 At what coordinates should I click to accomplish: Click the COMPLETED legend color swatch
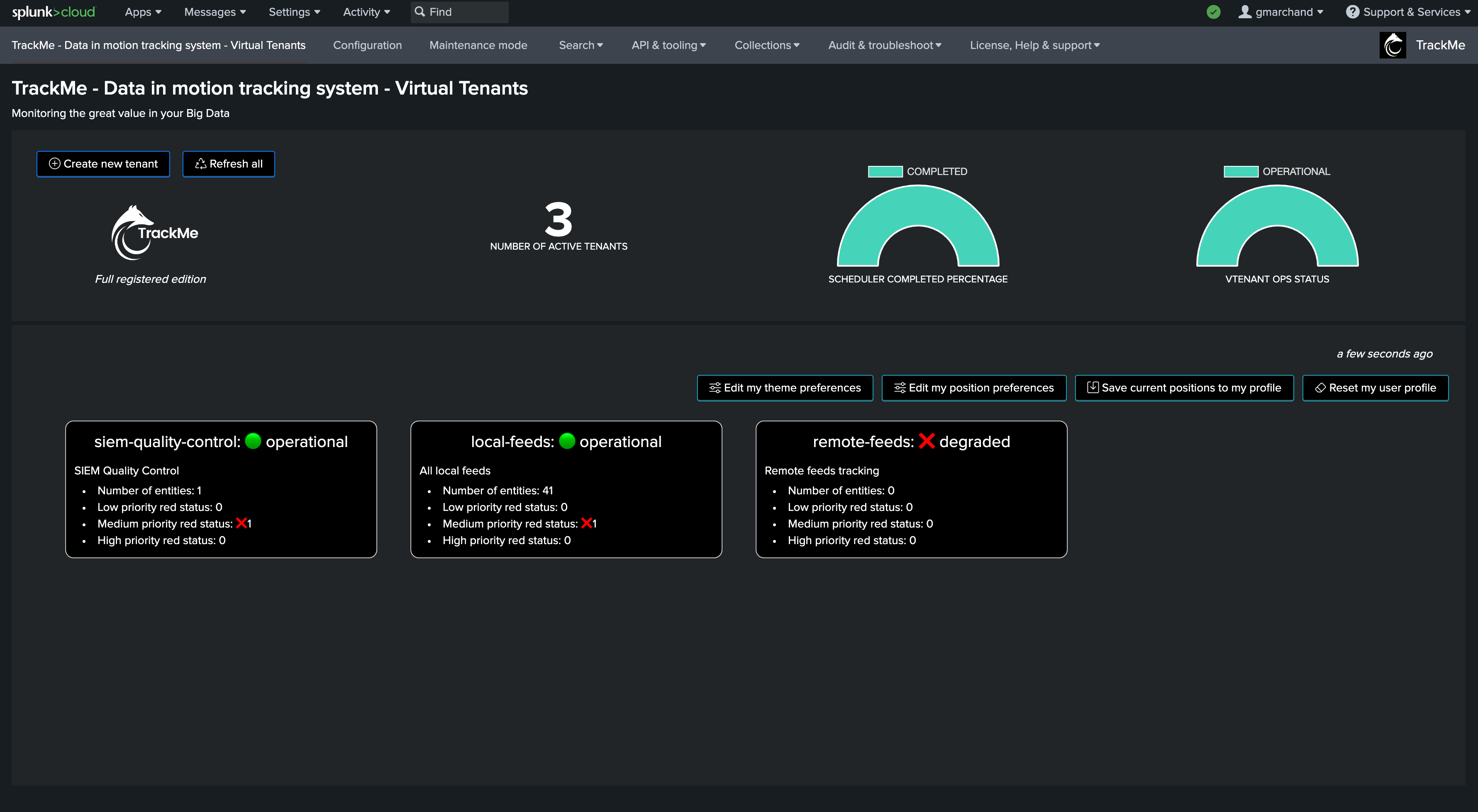885,171
